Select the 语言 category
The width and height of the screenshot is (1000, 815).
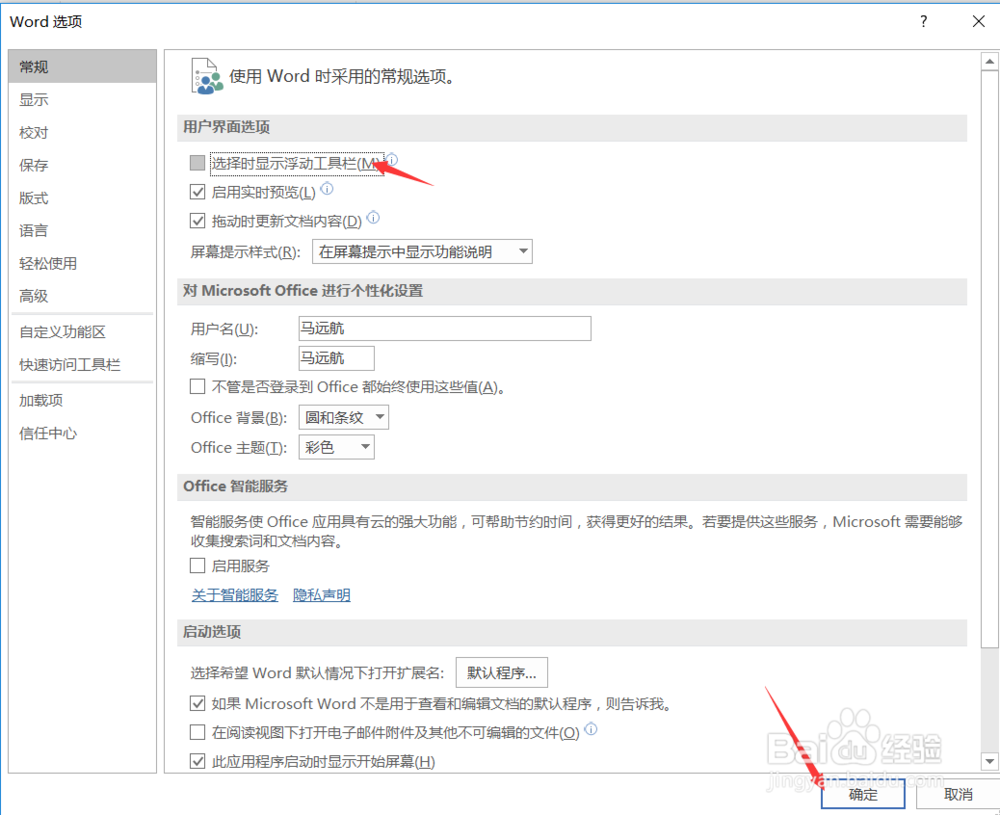coord(82,230)
